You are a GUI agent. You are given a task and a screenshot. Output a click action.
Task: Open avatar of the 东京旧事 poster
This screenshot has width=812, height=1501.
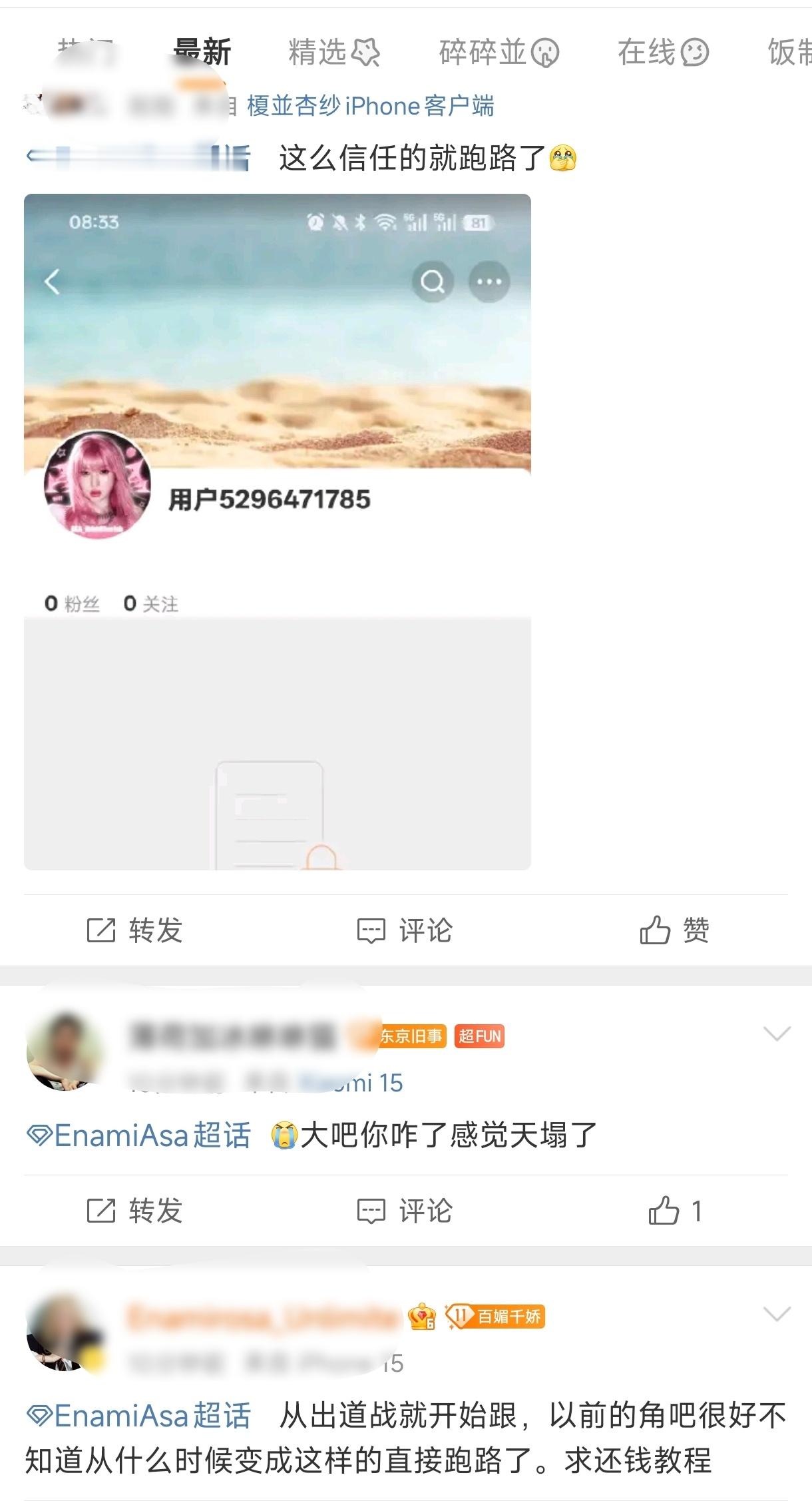pyautogui.click(x=65, y=1051)
